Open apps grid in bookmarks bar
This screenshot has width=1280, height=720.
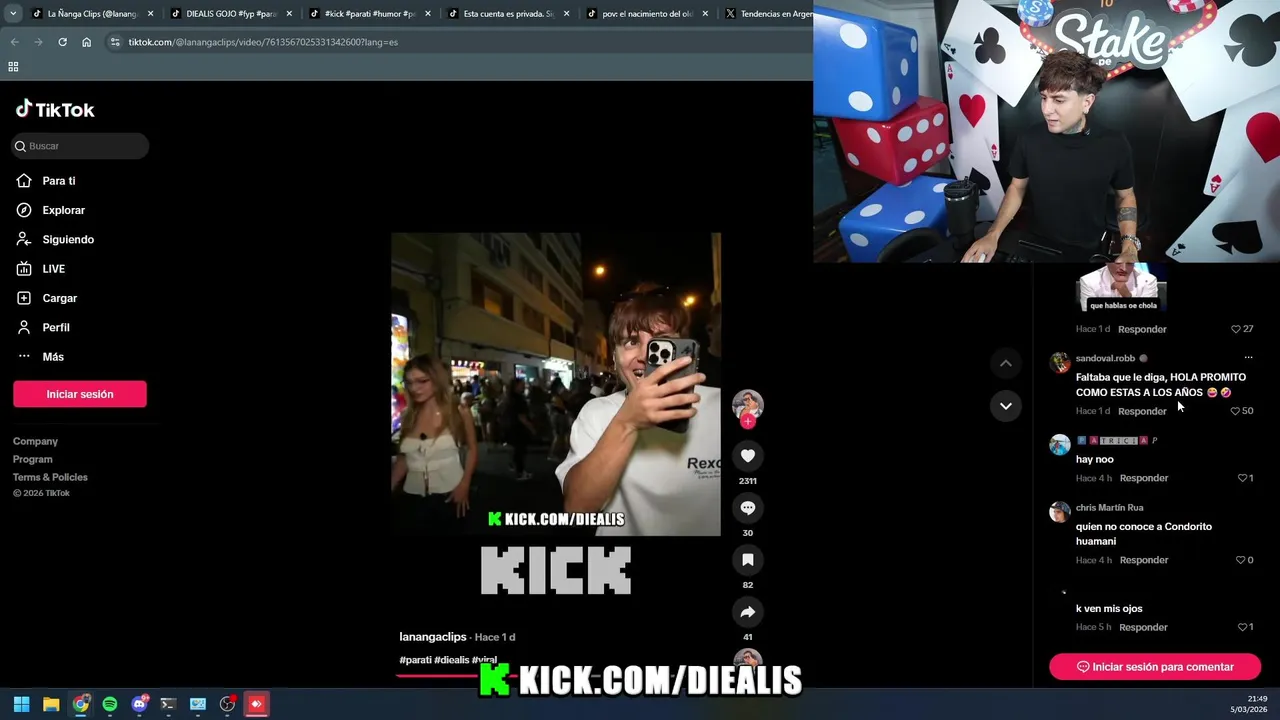click(x=13, y=67)
